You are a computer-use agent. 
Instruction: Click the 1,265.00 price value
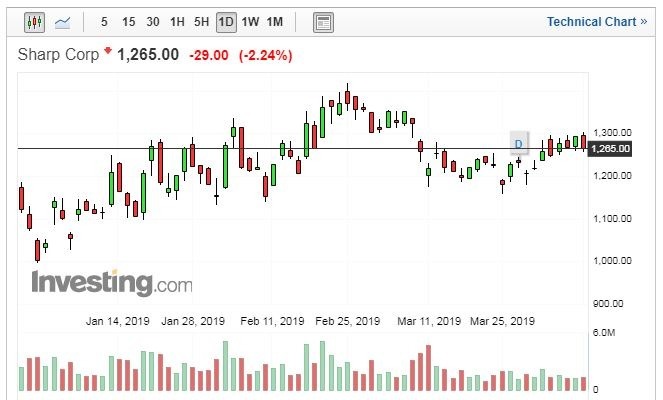pyautogui.click(x=148, y=55)
